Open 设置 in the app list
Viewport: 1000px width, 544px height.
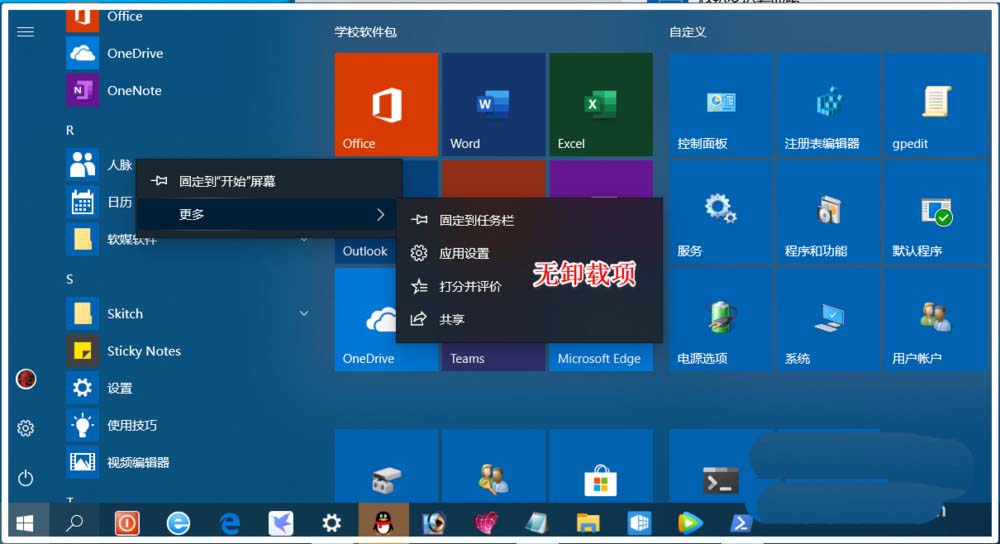pos(188,388)
